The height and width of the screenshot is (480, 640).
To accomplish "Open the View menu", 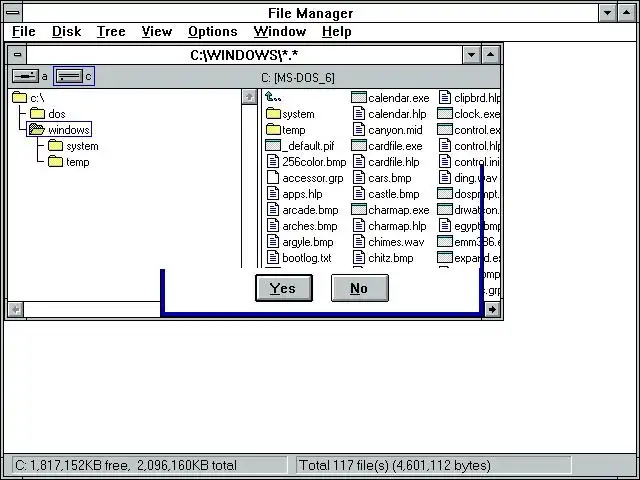I will click(x=157, y=31).
